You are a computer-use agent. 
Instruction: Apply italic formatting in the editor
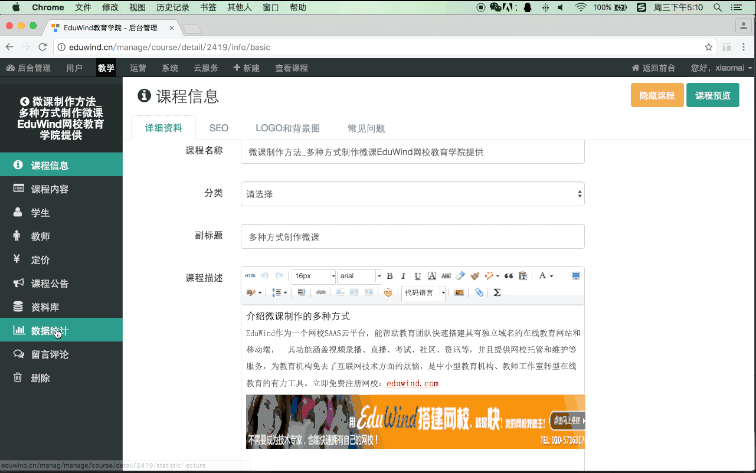click(x=403, y=276)
